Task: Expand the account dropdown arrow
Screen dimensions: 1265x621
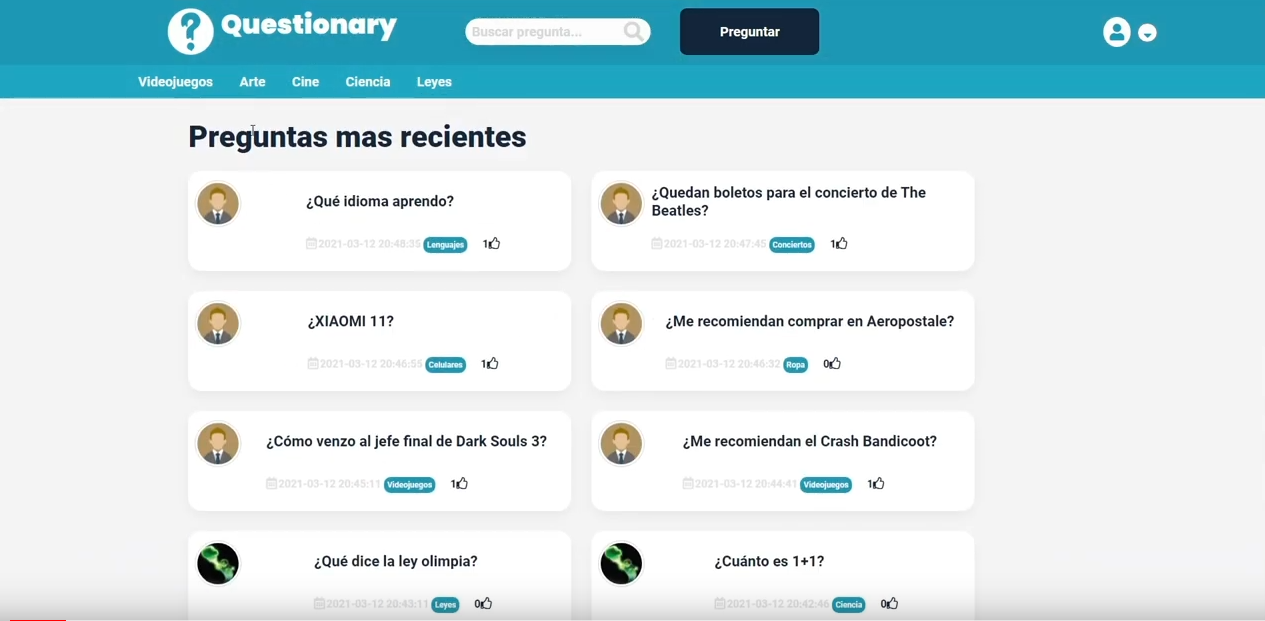Action: pos(1147,33)
